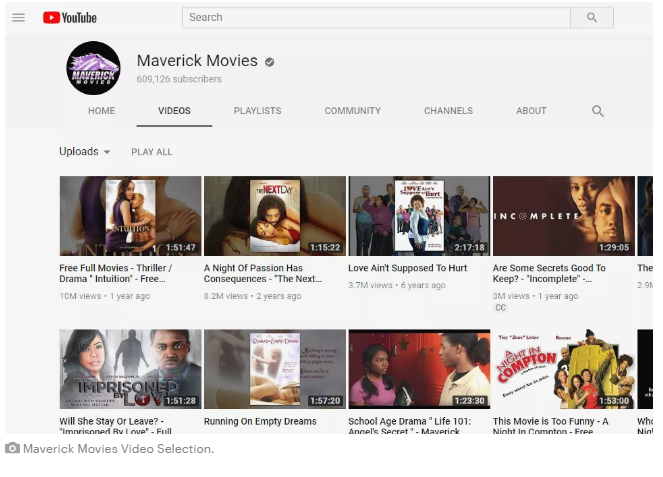Image resolution: width=663 pixels, height=477 pixels.
Task: Select the VIDEOS tab
Action: pos(174,111)
